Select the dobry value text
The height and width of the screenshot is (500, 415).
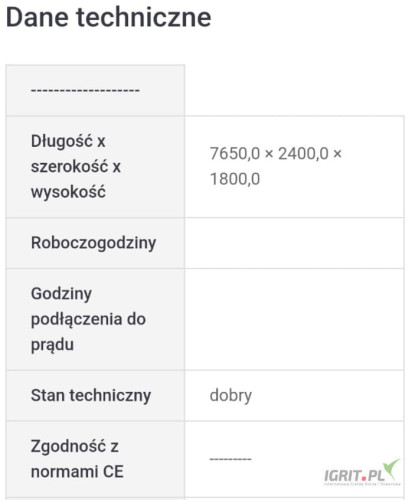(231, 396)
